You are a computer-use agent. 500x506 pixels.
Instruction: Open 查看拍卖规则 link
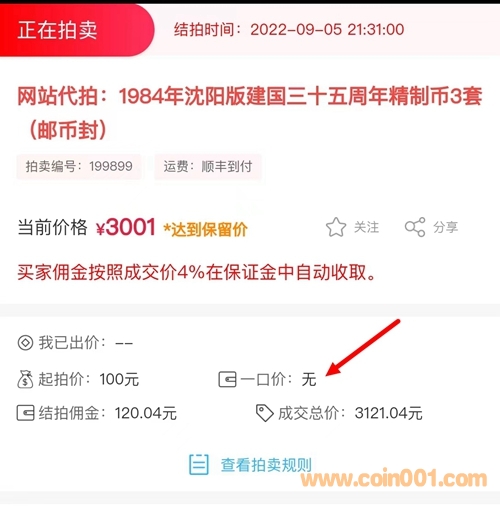pos(266,465)
